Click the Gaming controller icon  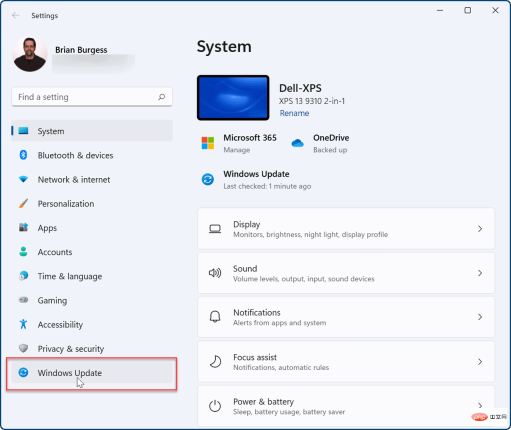(x=23, y=300)
